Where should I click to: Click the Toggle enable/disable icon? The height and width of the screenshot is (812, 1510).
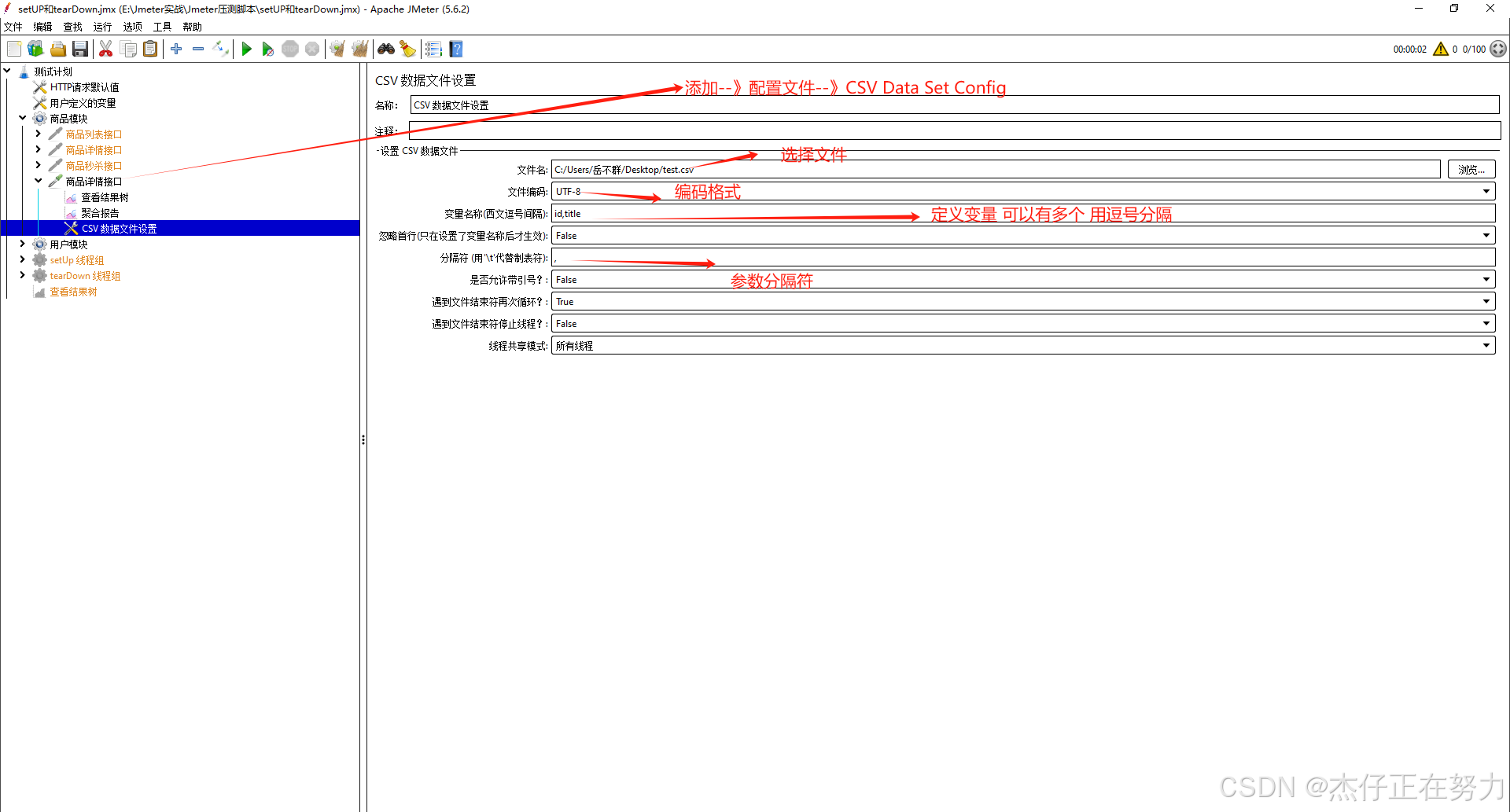pyautogui.click(x=221, y=49)
